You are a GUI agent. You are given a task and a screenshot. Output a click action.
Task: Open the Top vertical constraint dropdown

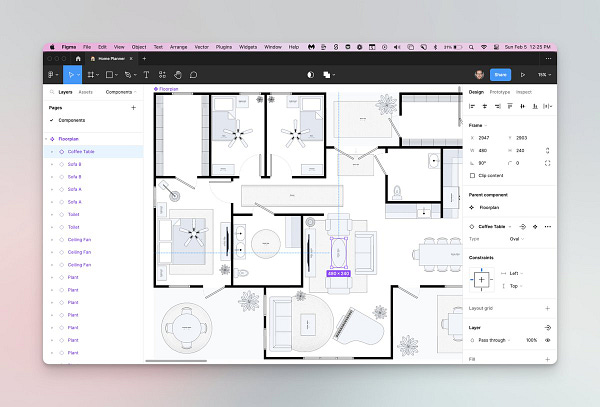[x=516, y=286]
